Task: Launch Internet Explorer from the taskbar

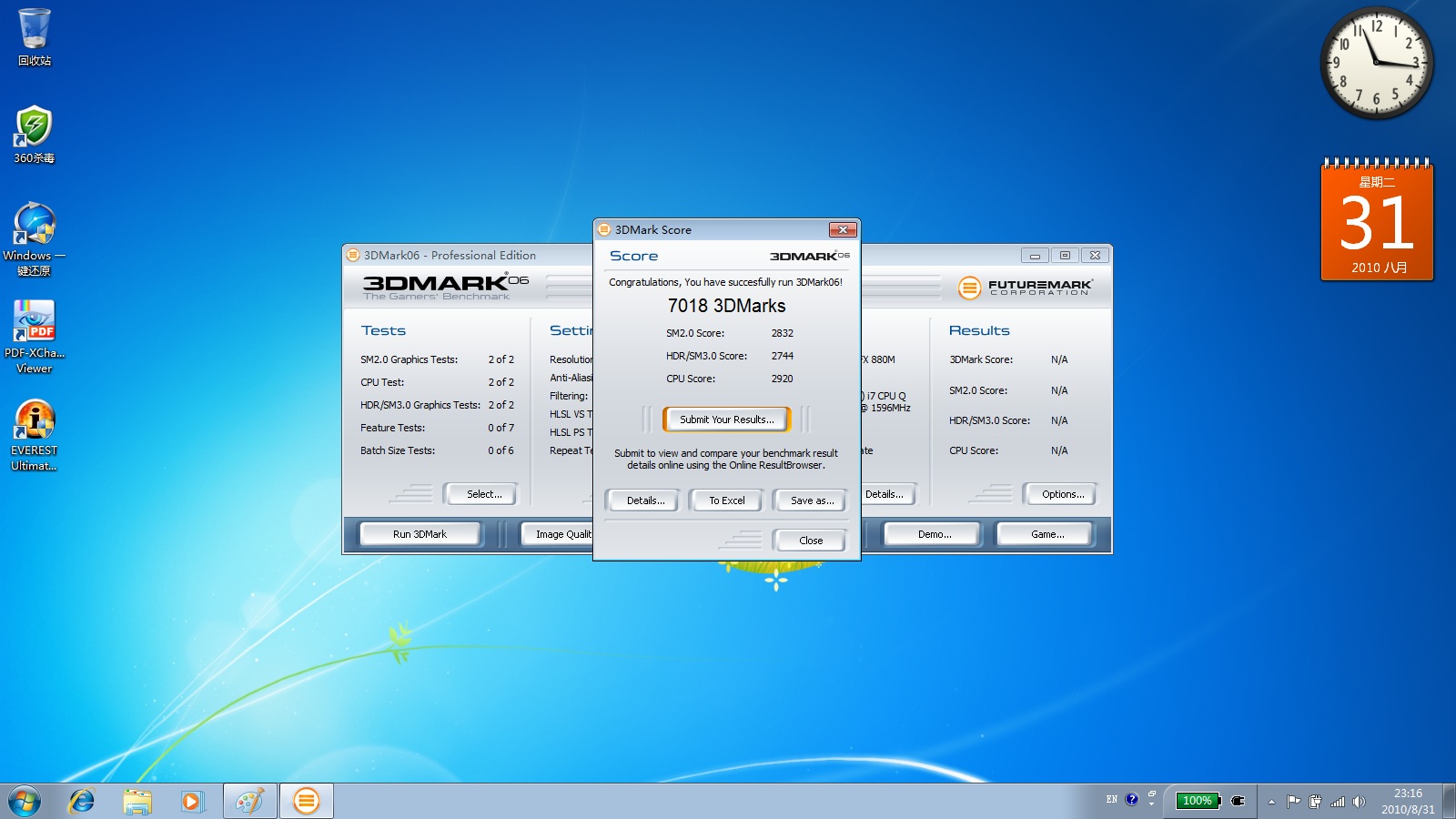Action: pos(82,801)
